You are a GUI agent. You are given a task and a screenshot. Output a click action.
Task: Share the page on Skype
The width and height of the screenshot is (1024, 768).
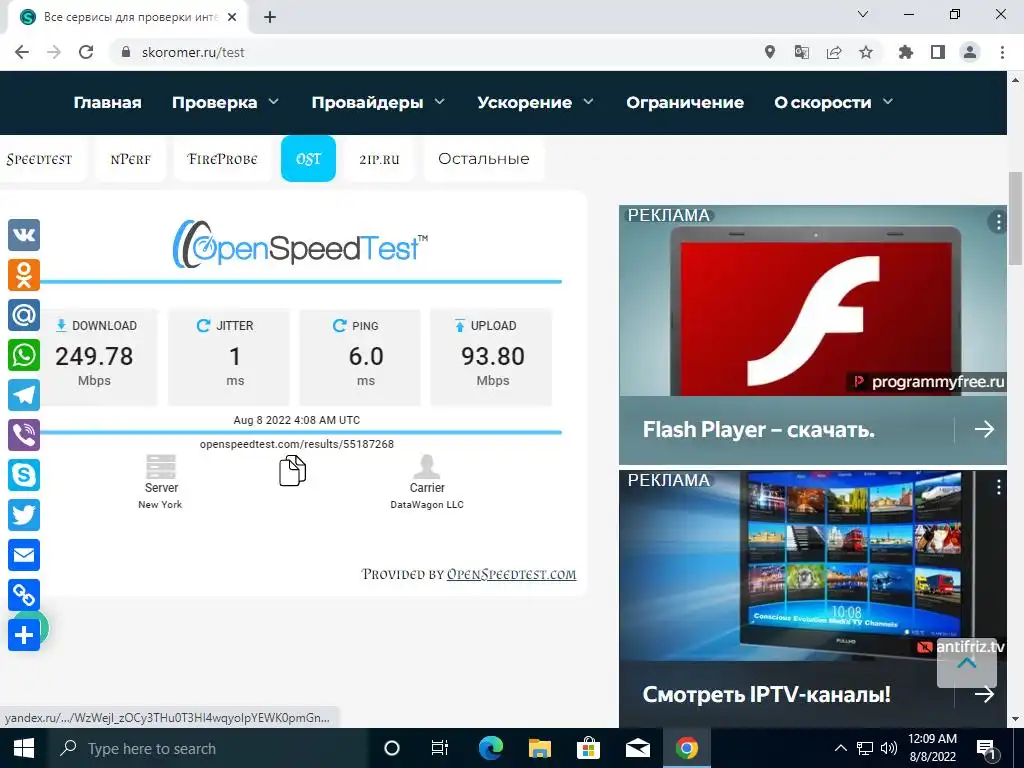[x=24, y=475]
